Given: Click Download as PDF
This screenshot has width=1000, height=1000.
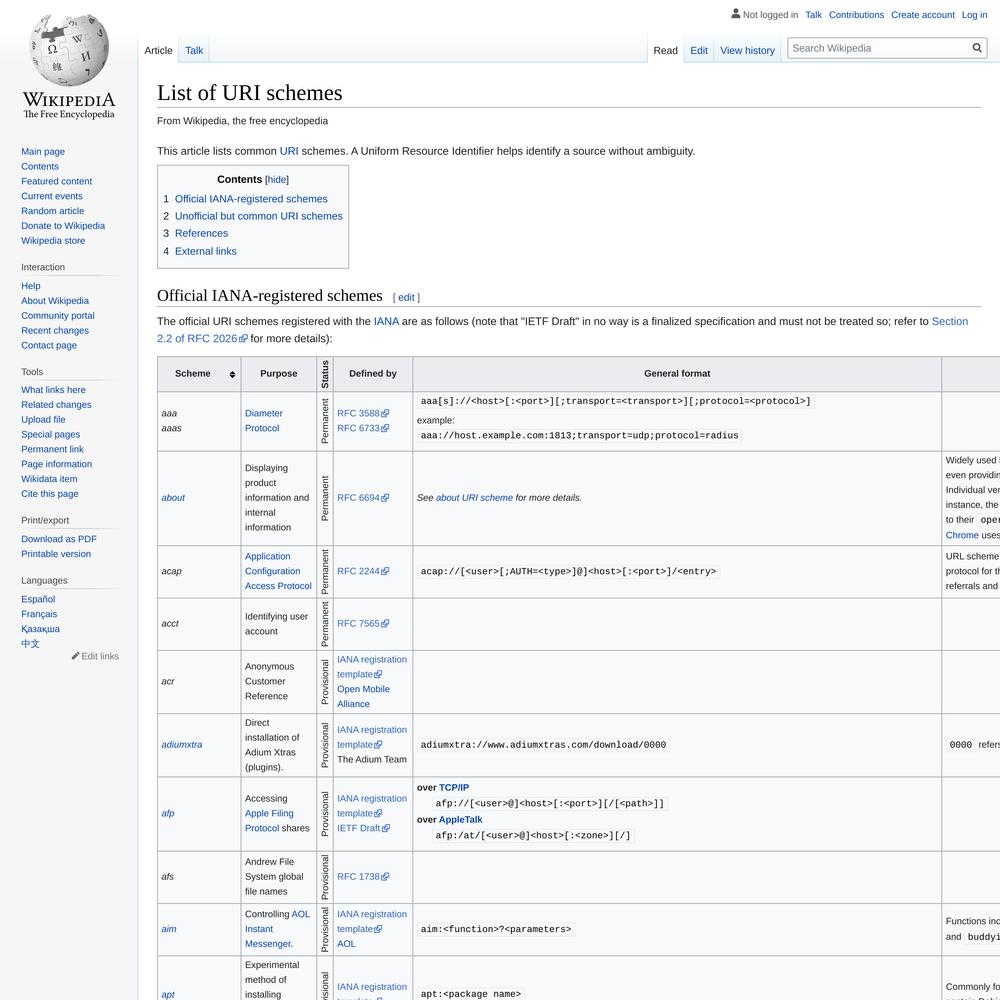Looking at the screenshot, I should (59, 539).
